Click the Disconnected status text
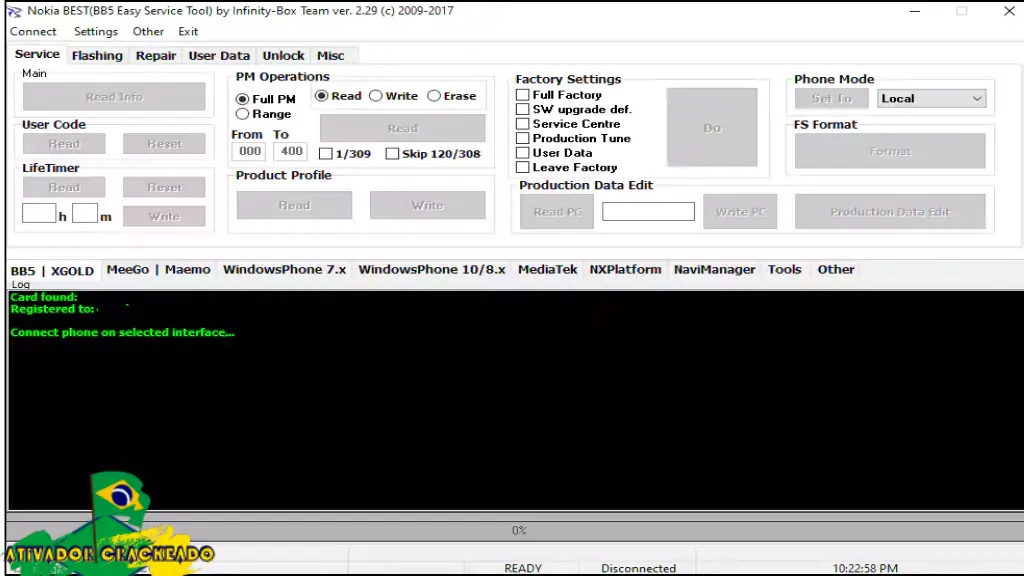 638,568
